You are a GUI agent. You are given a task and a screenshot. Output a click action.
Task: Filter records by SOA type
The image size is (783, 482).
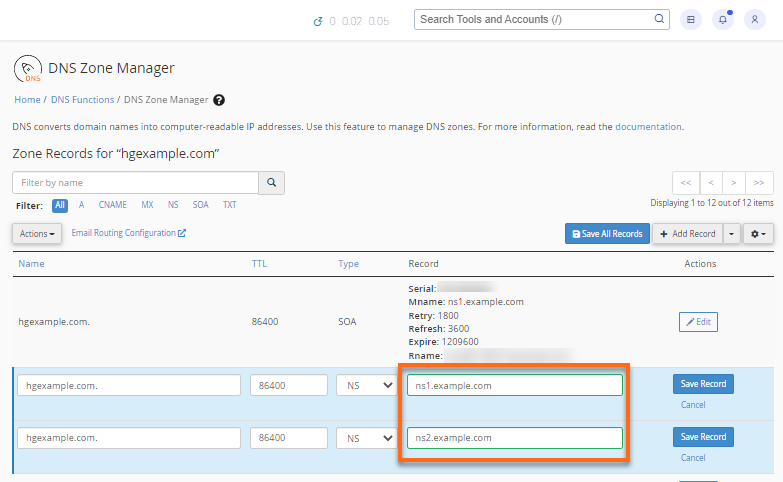201,205
